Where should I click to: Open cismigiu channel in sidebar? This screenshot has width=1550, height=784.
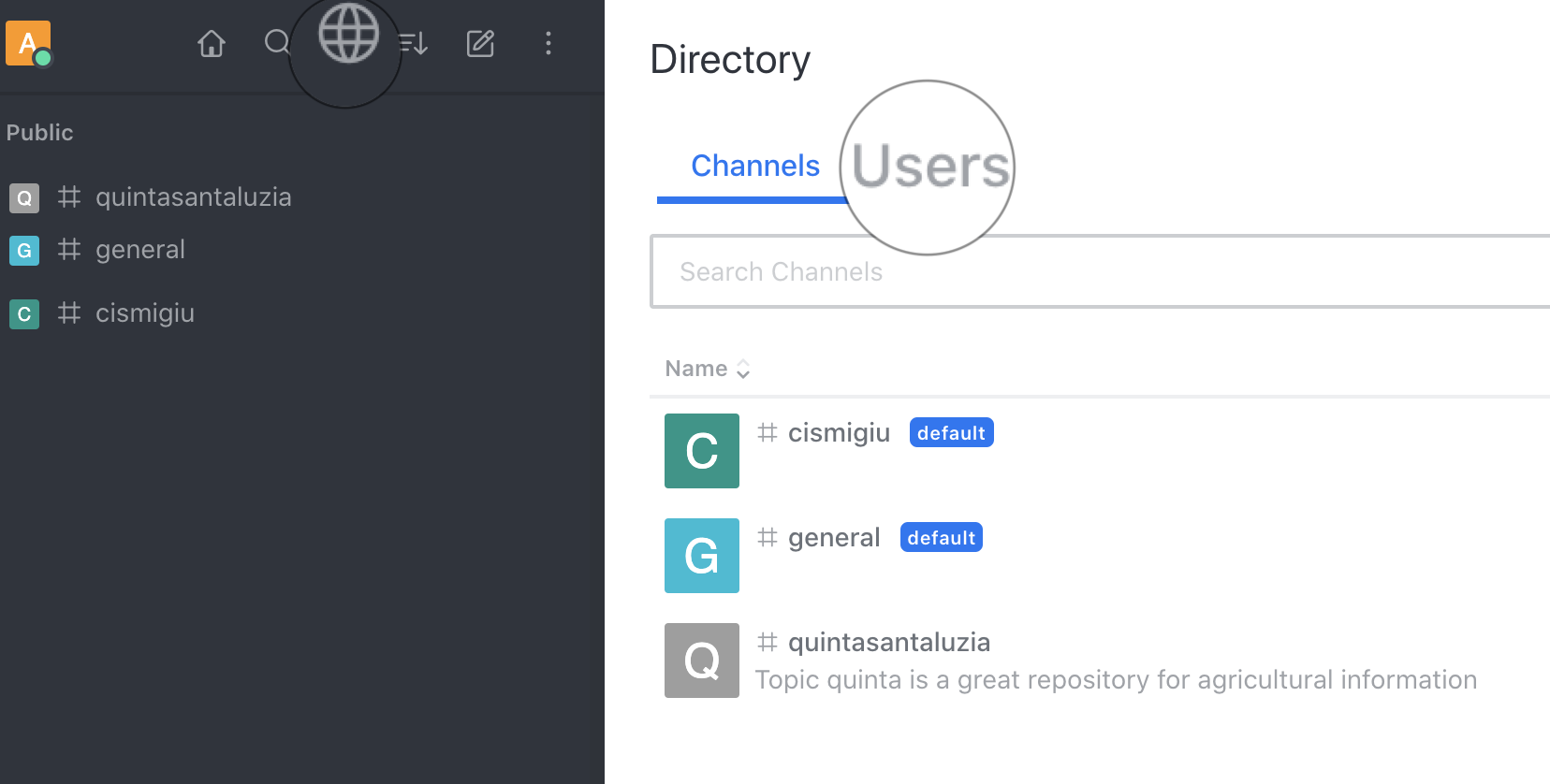[x=145, y=313]
